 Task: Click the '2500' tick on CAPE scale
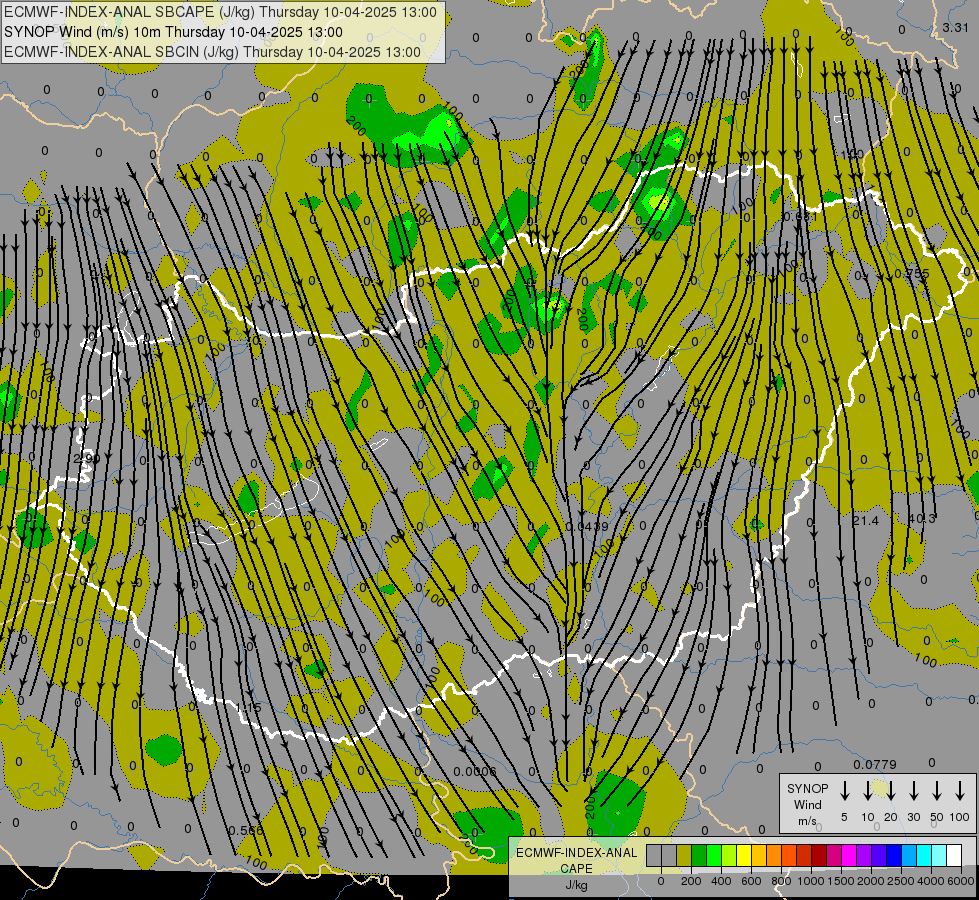pyautogui.click(x=901, y=881)
